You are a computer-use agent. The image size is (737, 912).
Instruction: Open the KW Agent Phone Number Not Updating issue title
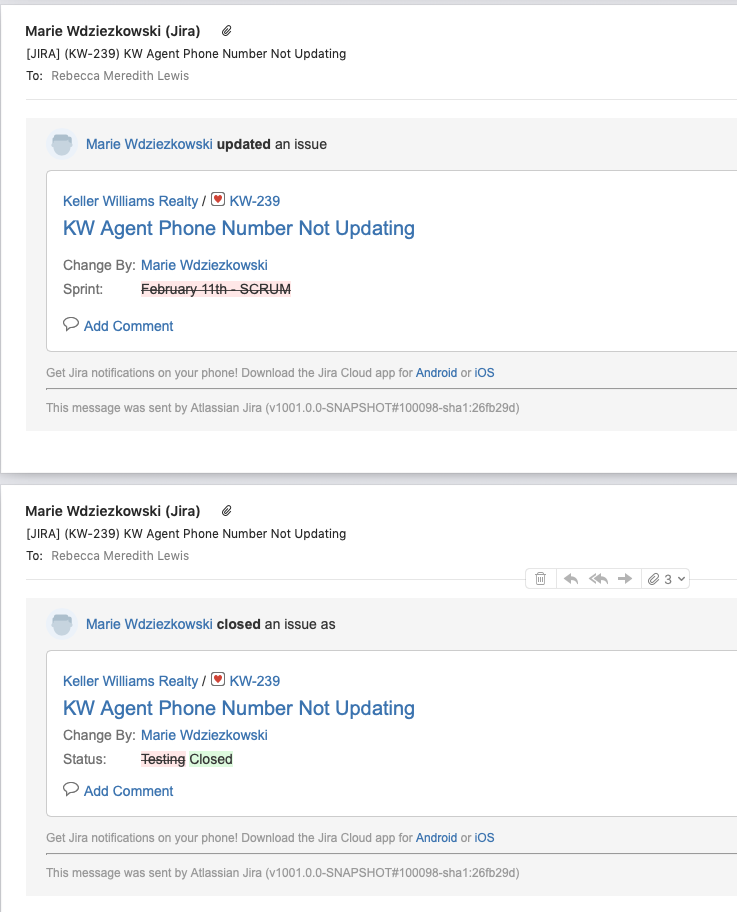click(239, 228)
